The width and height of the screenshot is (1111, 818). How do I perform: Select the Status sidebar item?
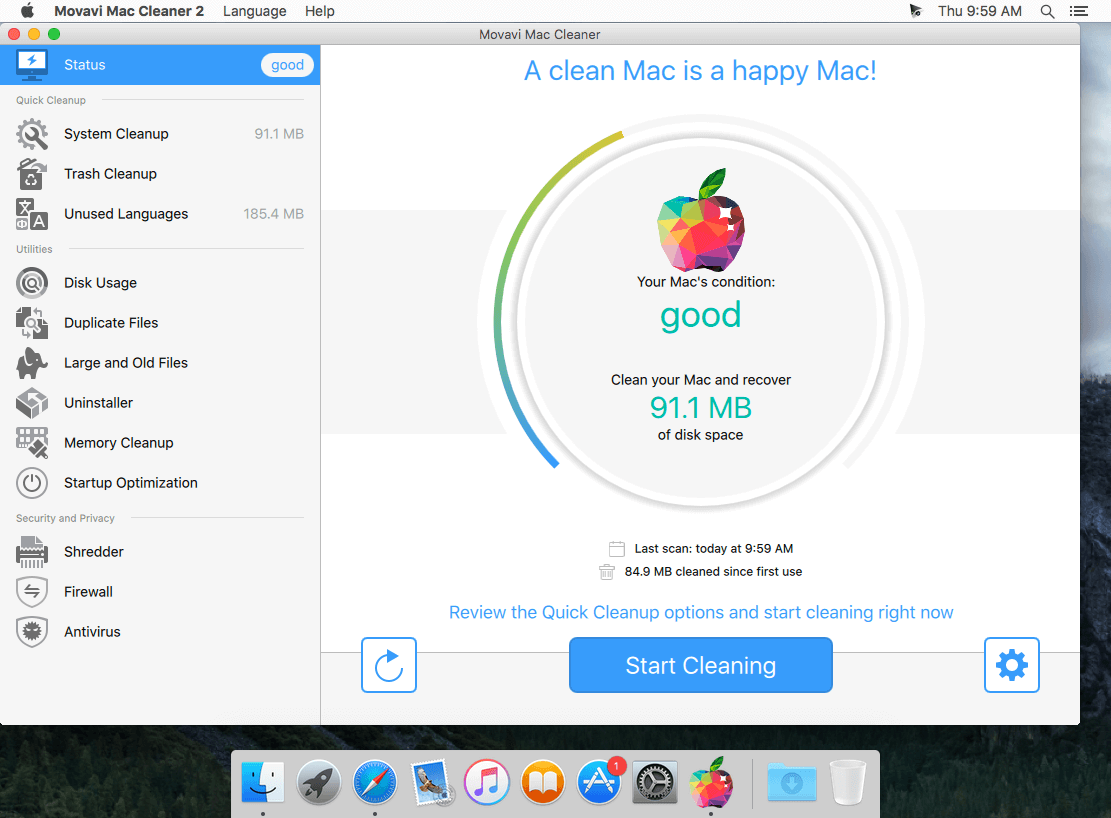point(160,65)
